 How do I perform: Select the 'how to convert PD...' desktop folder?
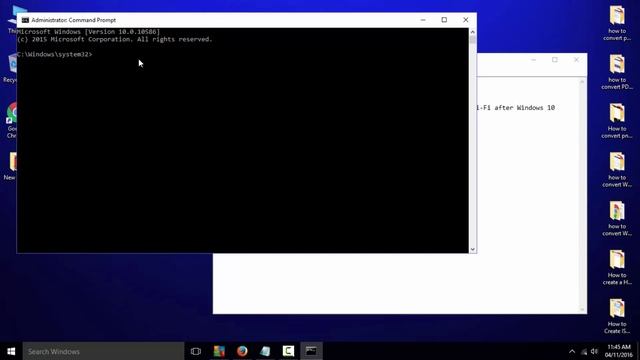pyautogui.click(x=617, y=72)
